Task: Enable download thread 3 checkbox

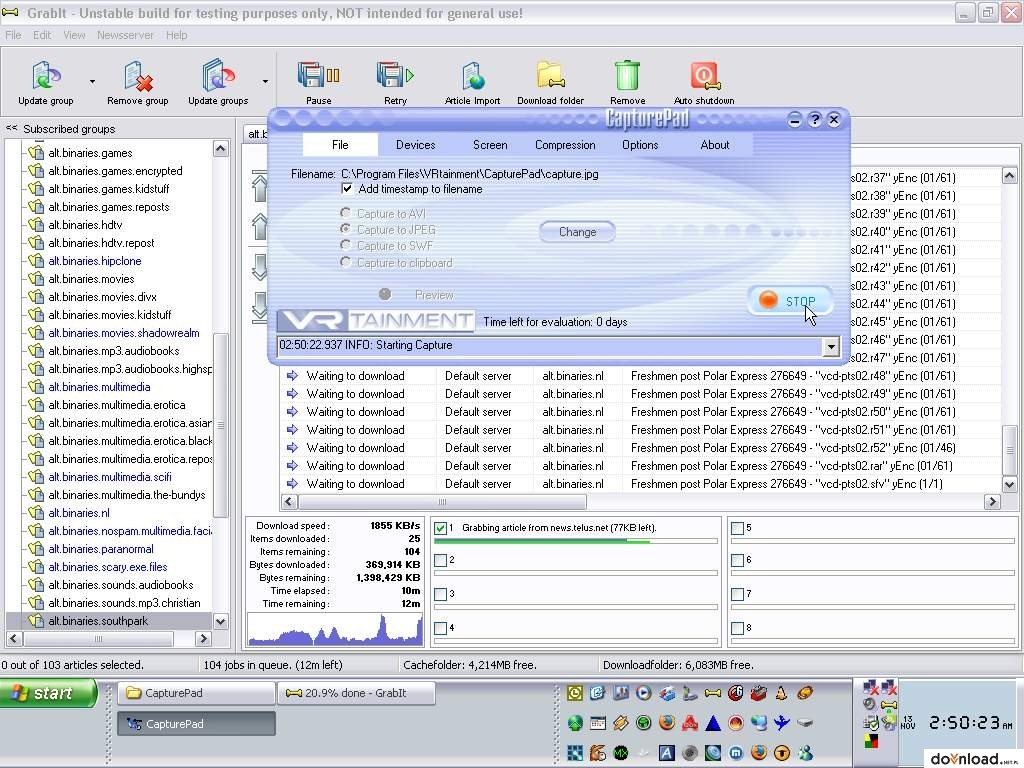Action: [x=440, y=594]
